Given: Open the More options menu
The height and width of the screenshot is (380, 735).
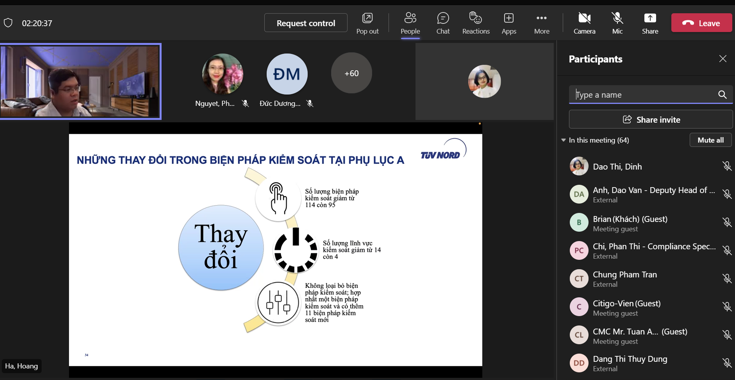Looking at the screenshot, I should [541, 23].
